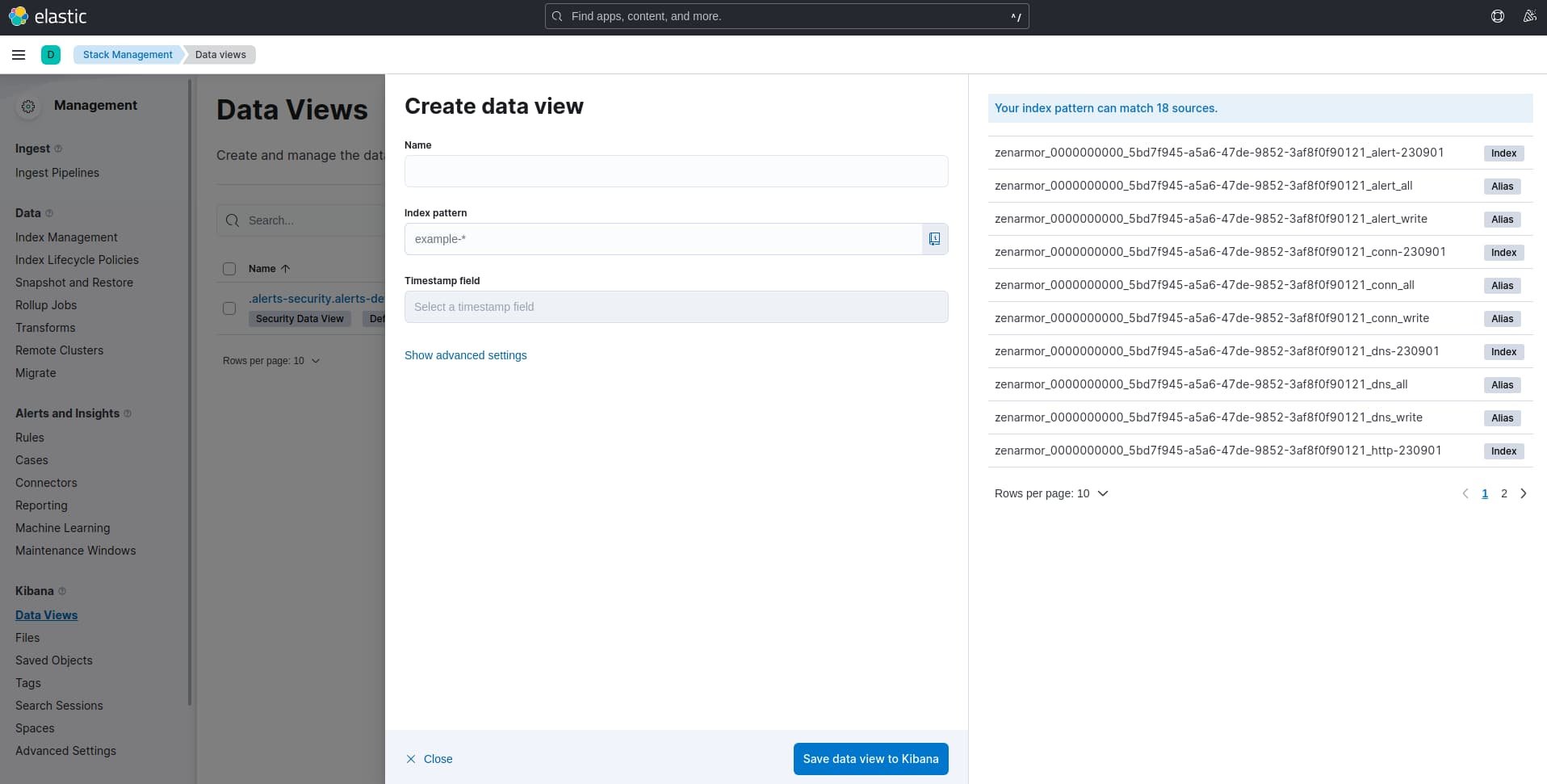Screen dimensions: 1547x784
Task: Expand rows per page on sources list
Action: click(x=1051, y=493)
